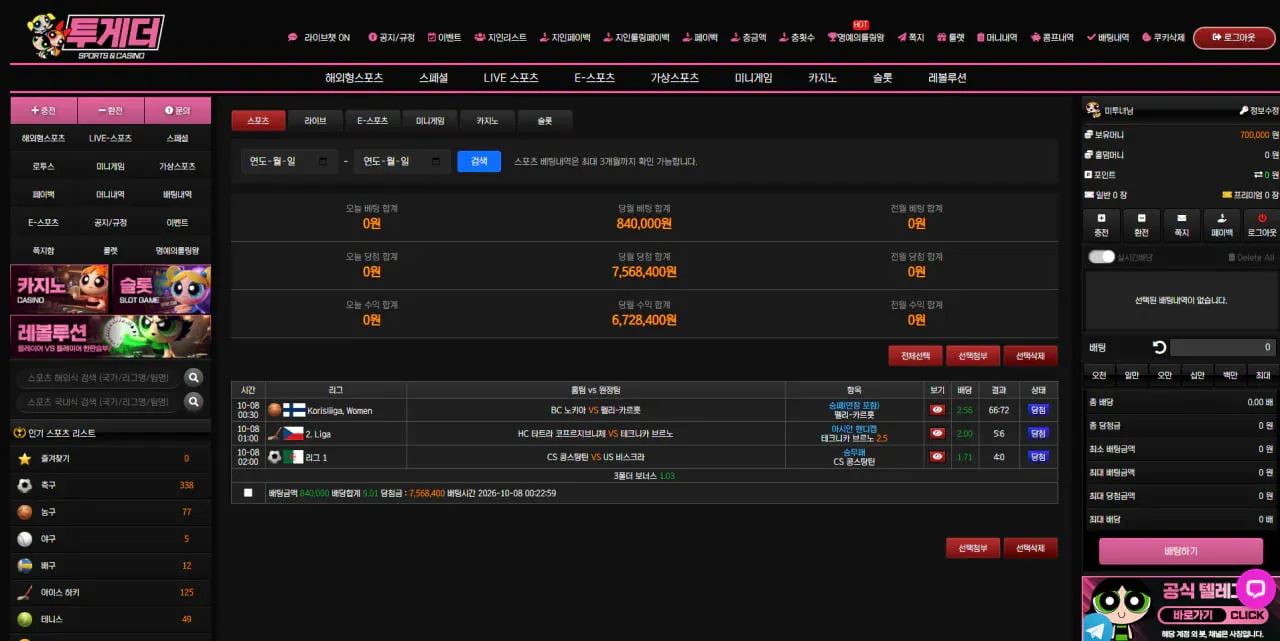Open the start date picker calendar

point(323,161)
